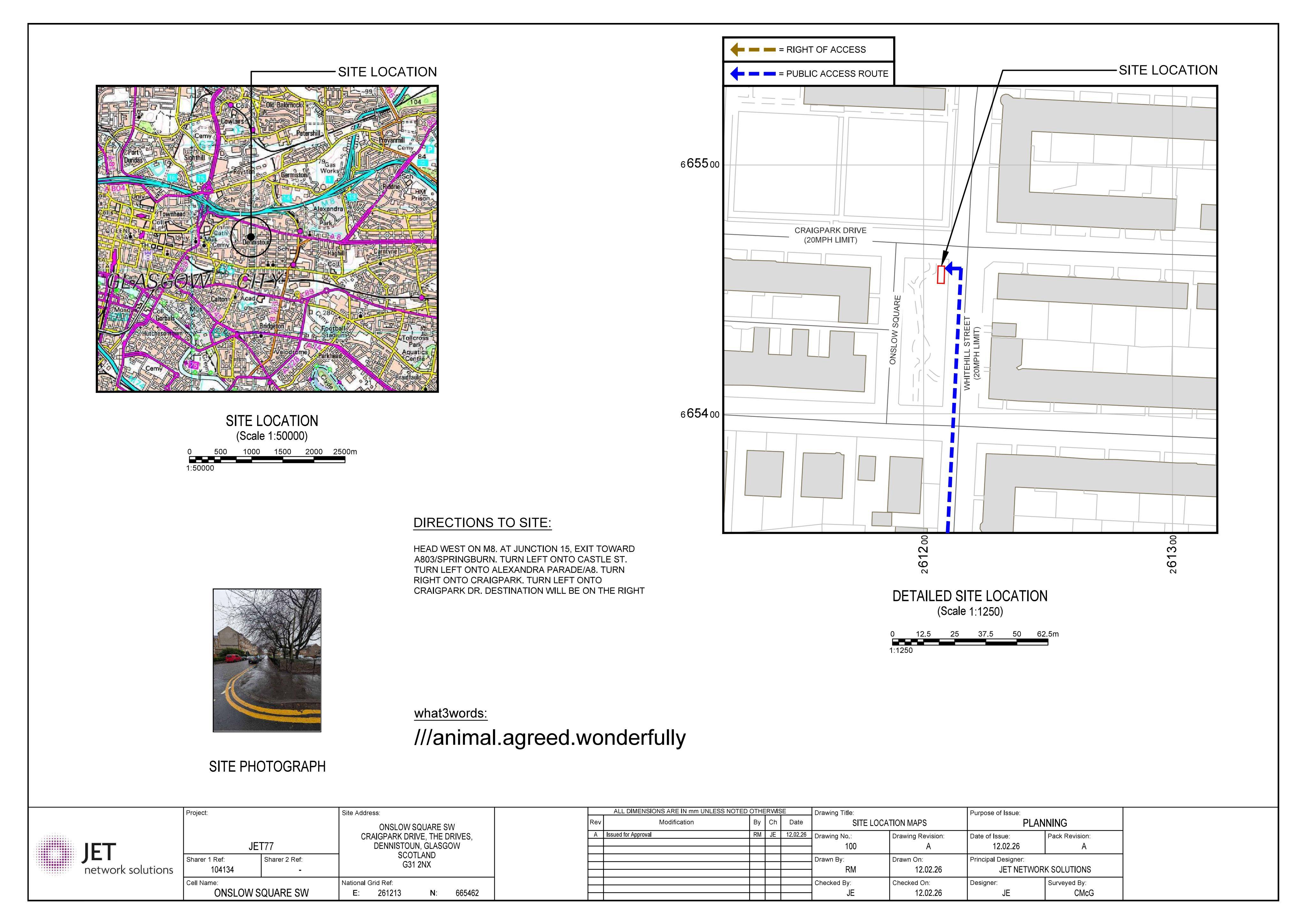The image size is (1307, 924).
Task: Click the 1:50000 scale bar
Action: point(267,460)
